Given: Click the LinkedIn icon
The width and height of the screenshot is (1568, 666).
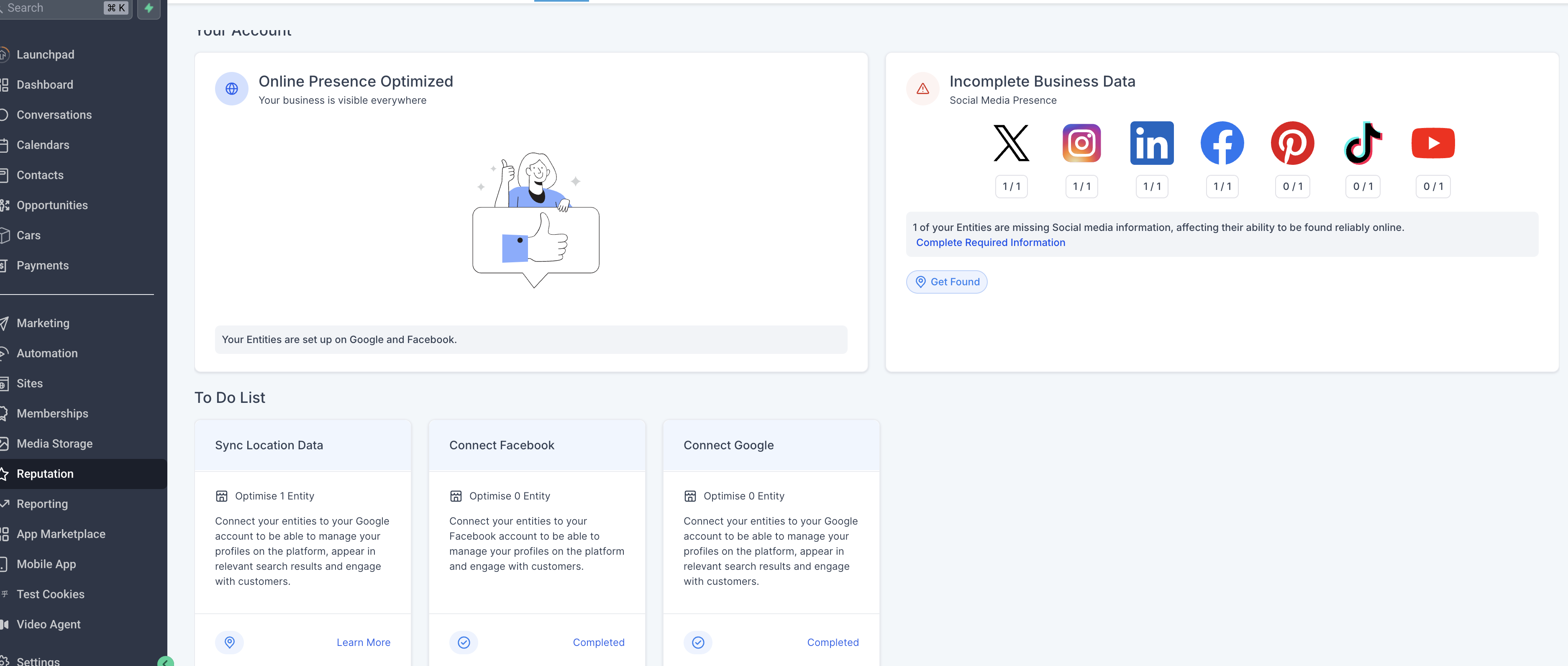Looking at the screenshot, I should [x=1152, y=143].
